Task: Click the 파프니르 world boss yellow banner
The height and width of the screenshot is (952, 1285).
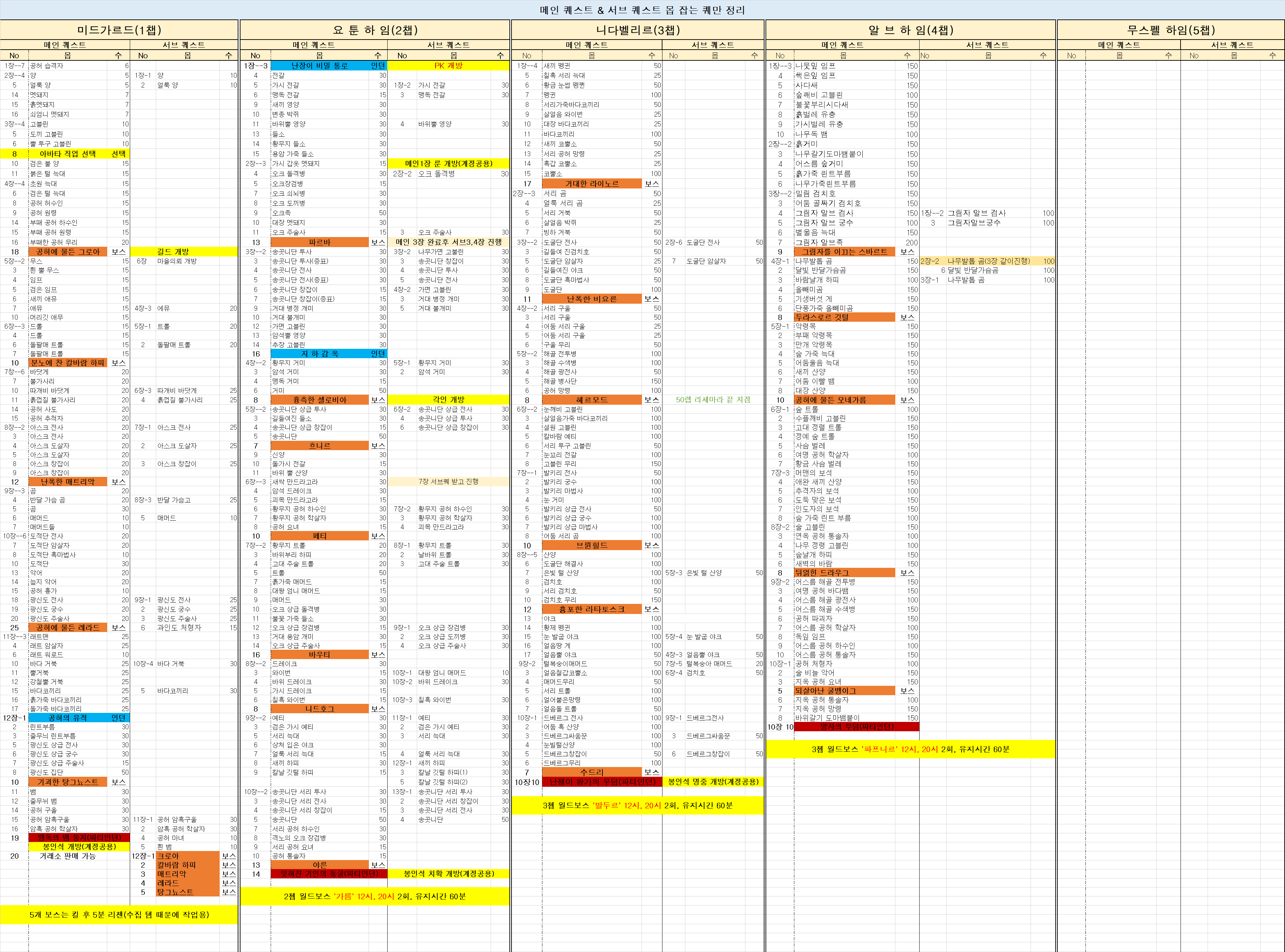Action: [911, 749]
